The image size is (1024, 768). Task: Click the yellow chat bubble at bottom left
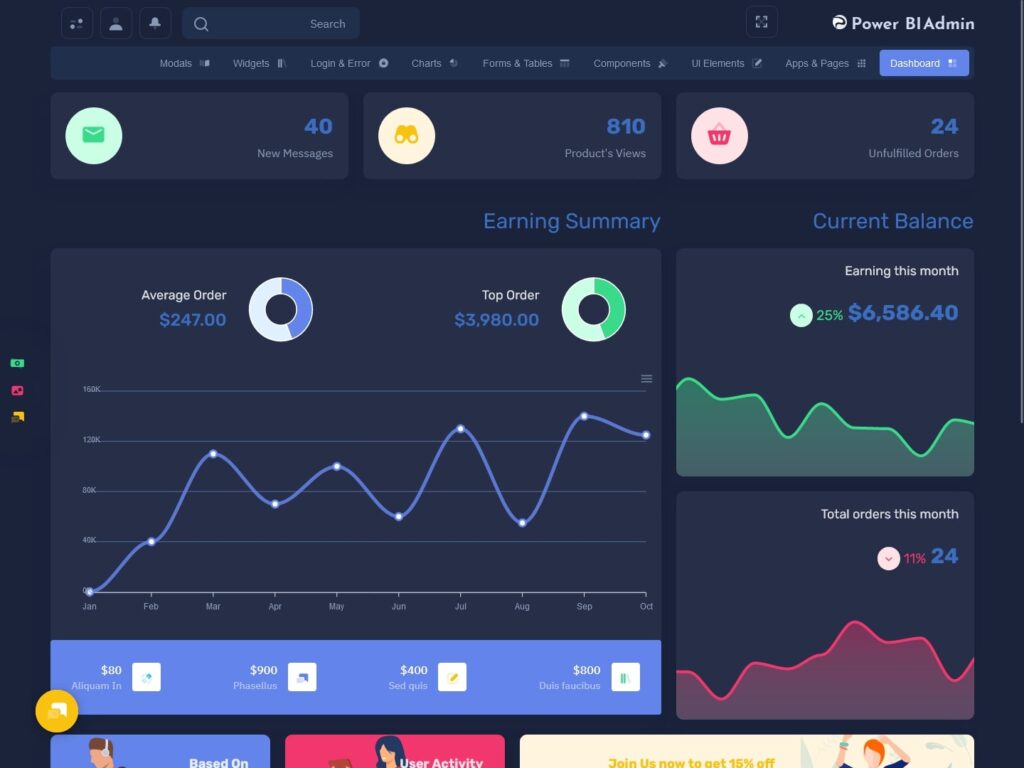pos(57,711)
